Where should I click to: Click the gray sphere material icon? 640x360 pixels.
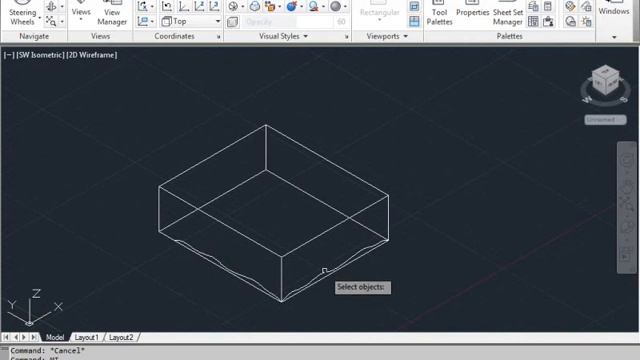click(336, 6)
